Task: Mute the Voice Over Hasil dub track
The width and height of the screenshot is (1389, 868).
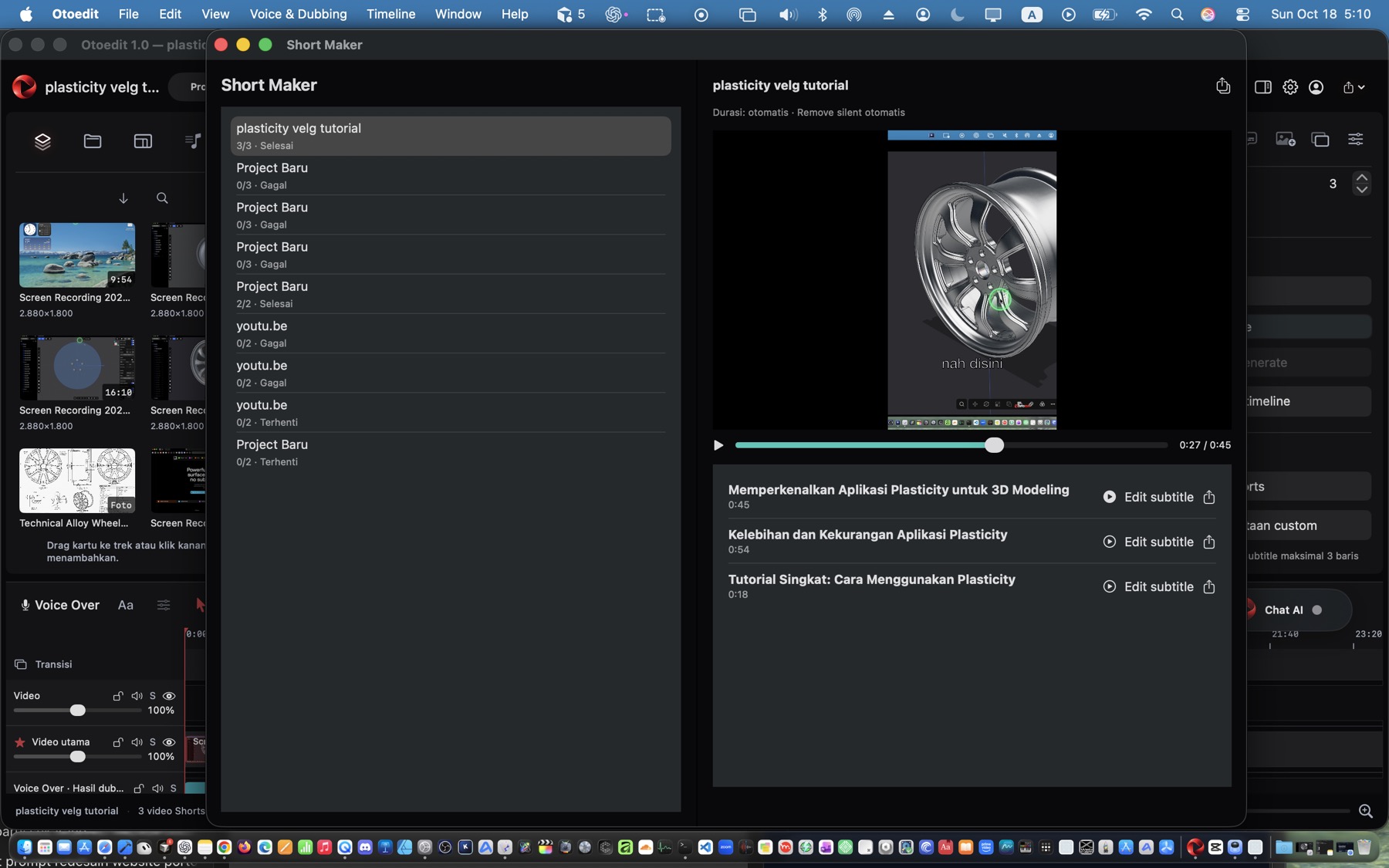Action: point(157,789)
